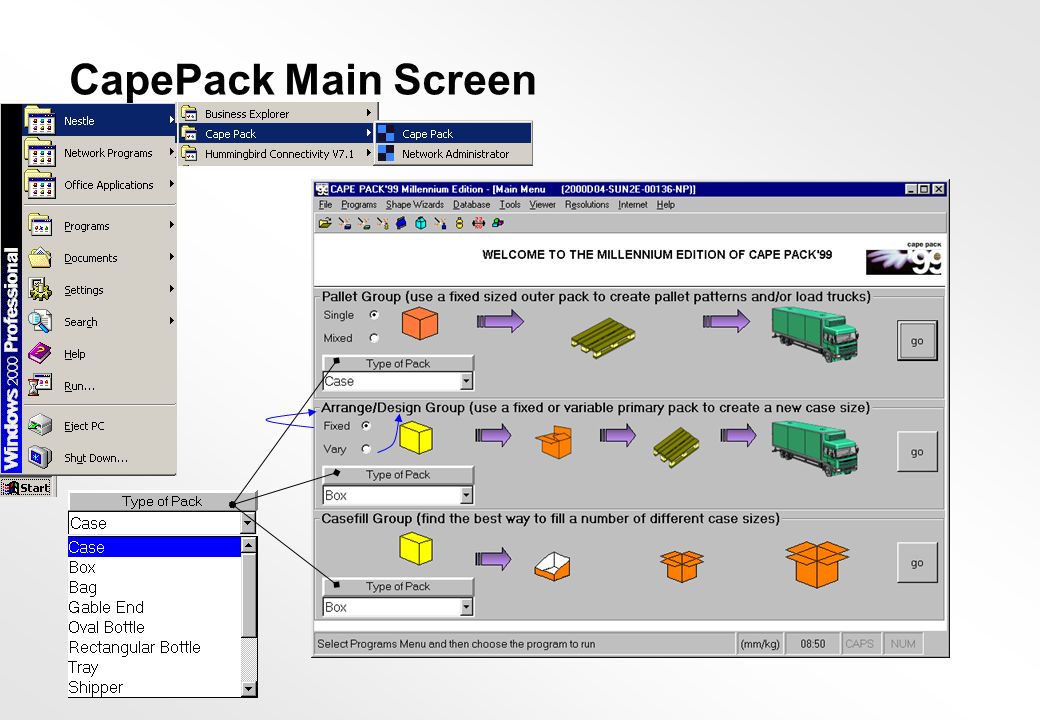
Task: Click the dark blue box toolbar icon
Action: click(401, 223)
